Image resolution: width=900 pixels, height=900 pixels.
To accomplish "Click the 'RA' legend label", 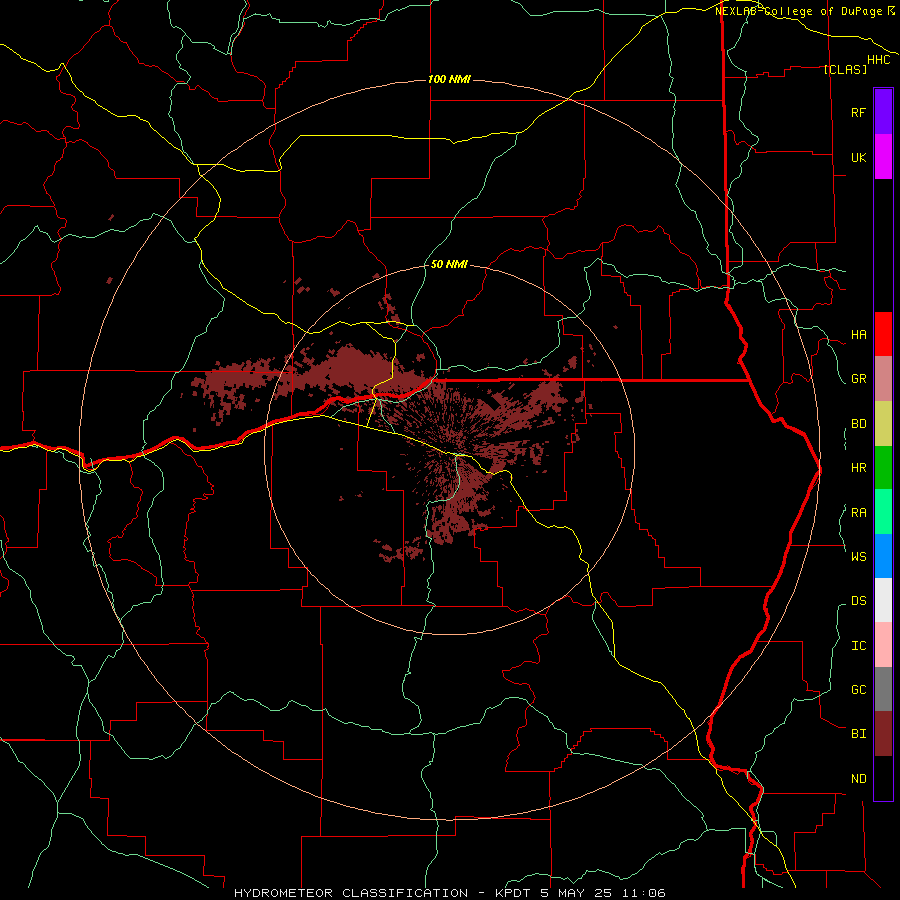I will point(858,513).
